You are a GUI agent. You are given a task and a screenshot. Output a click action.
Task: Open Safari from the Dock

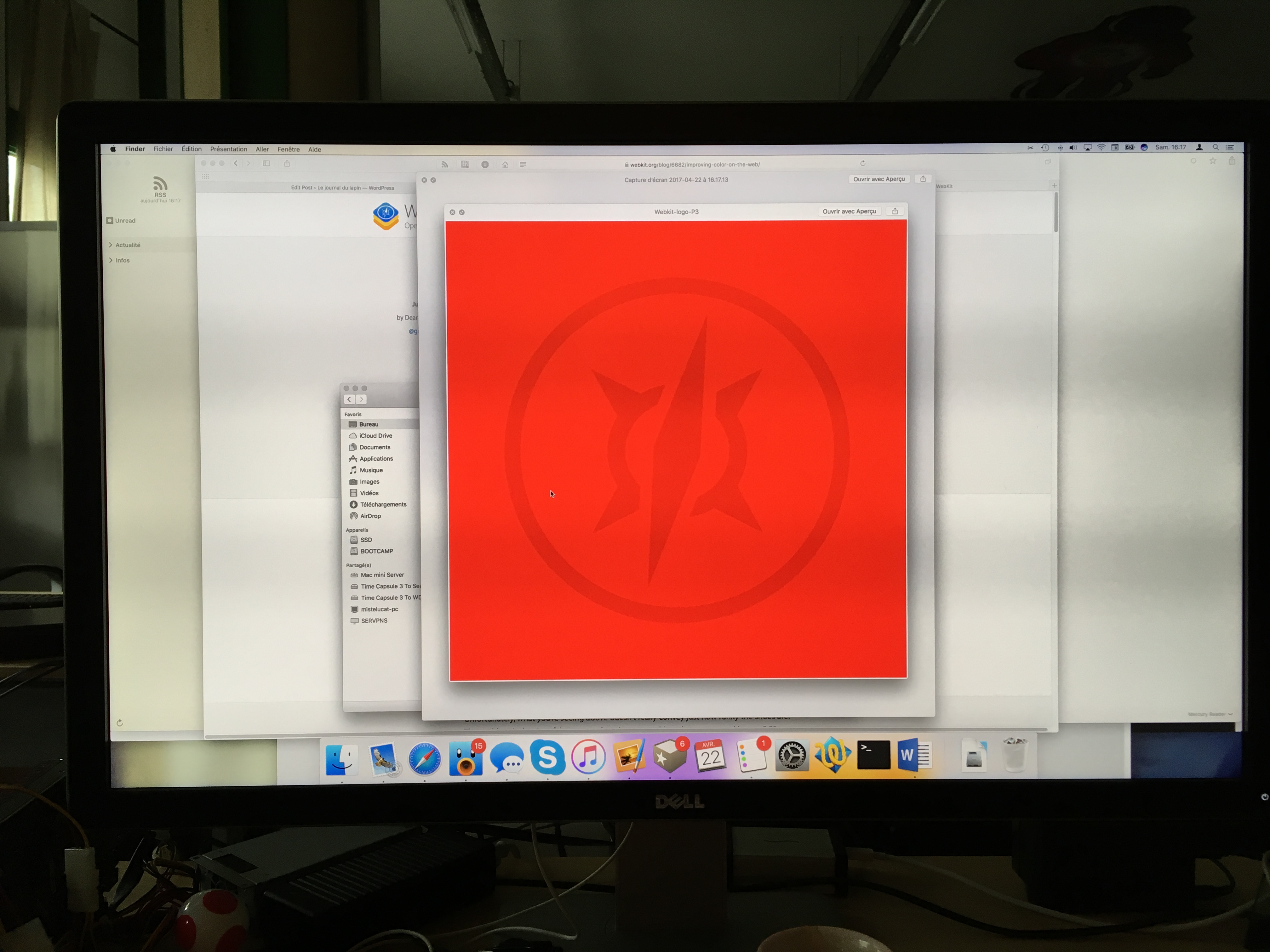pyautogui.click(x=425, y=759)
